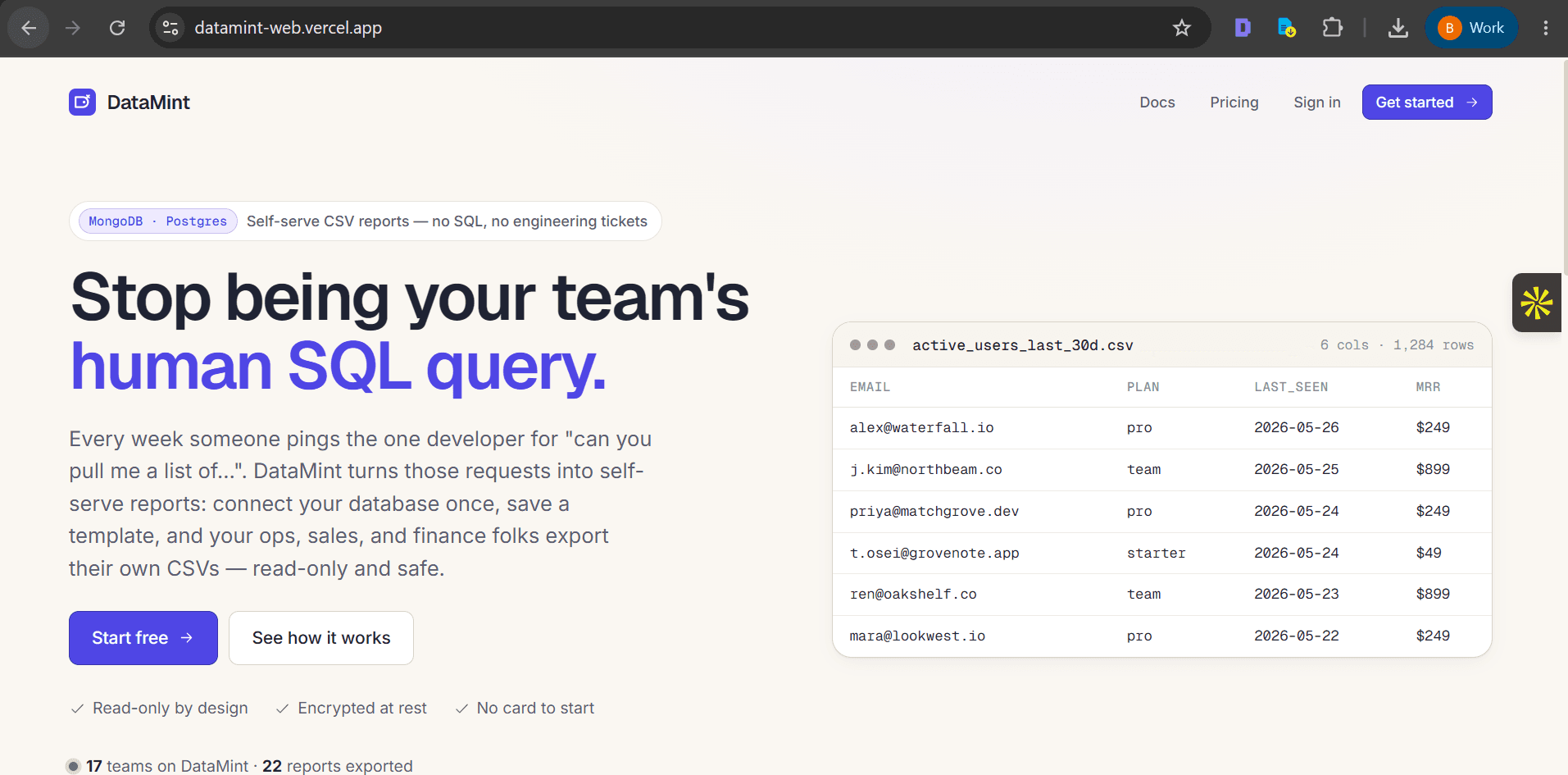The image size is (1568, 775).
Task: Click the browser forward arrow
Action: pyautogui.click(x=73, y=28)
